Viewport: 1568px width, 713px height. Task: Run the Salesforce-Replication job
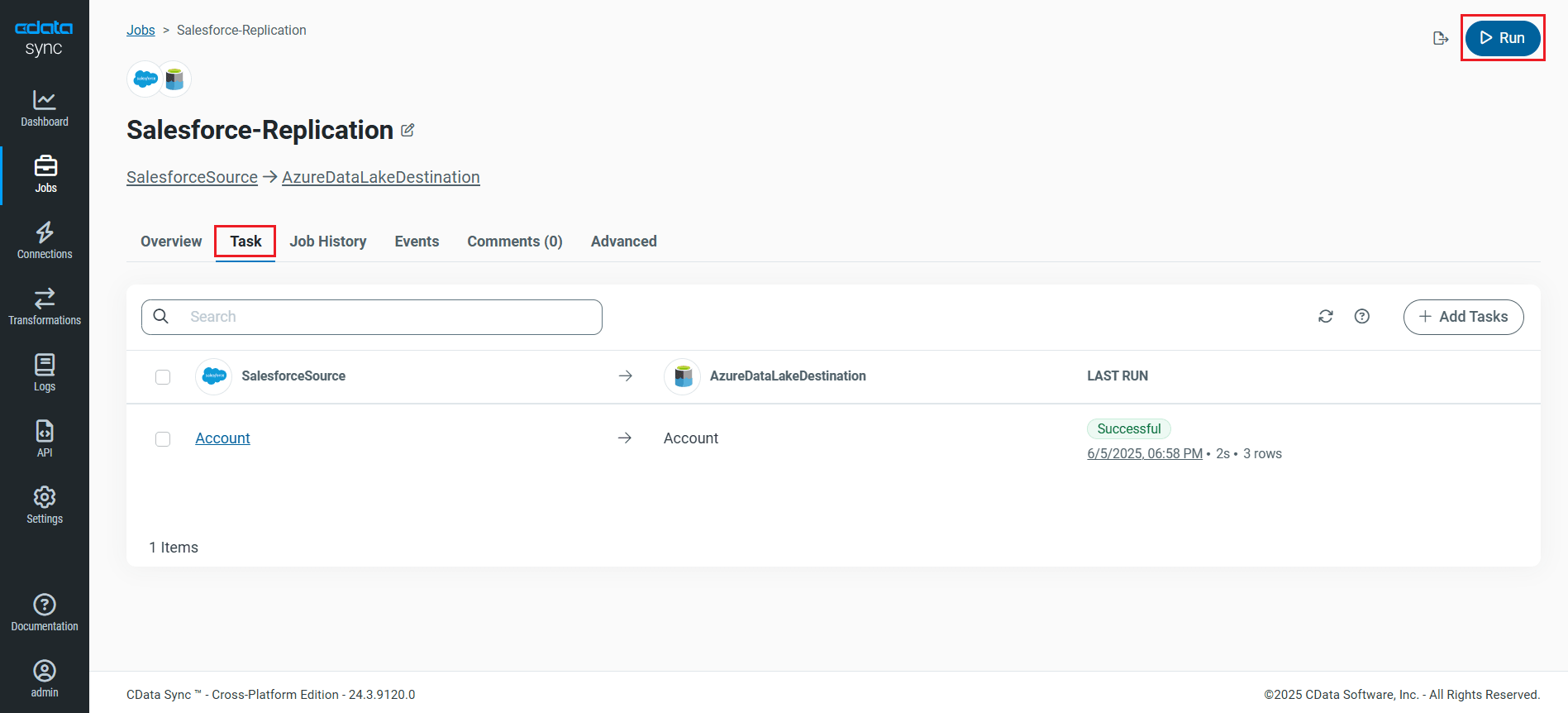coord(1502,38)
